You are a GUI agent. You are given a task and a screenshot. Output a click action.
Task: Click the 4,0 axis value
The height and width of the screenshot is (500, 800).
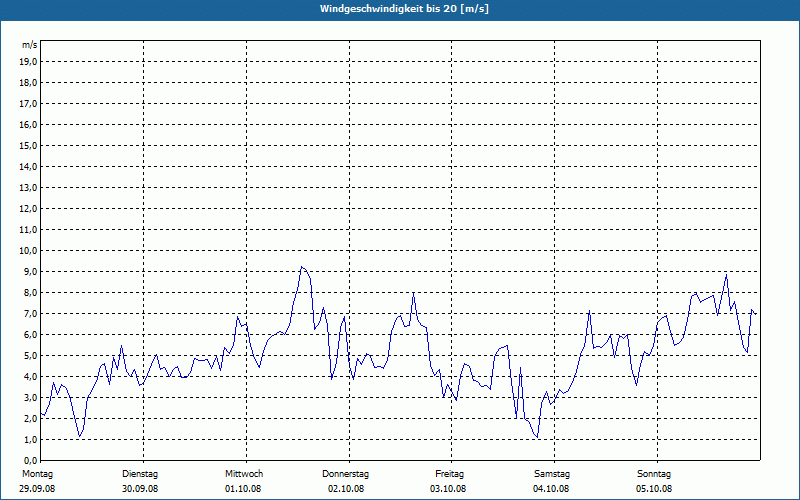[30, 377]
